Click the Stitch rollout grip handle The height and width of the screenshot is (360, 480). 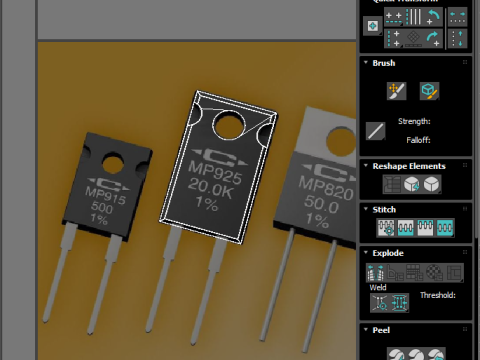coord(465,209)
